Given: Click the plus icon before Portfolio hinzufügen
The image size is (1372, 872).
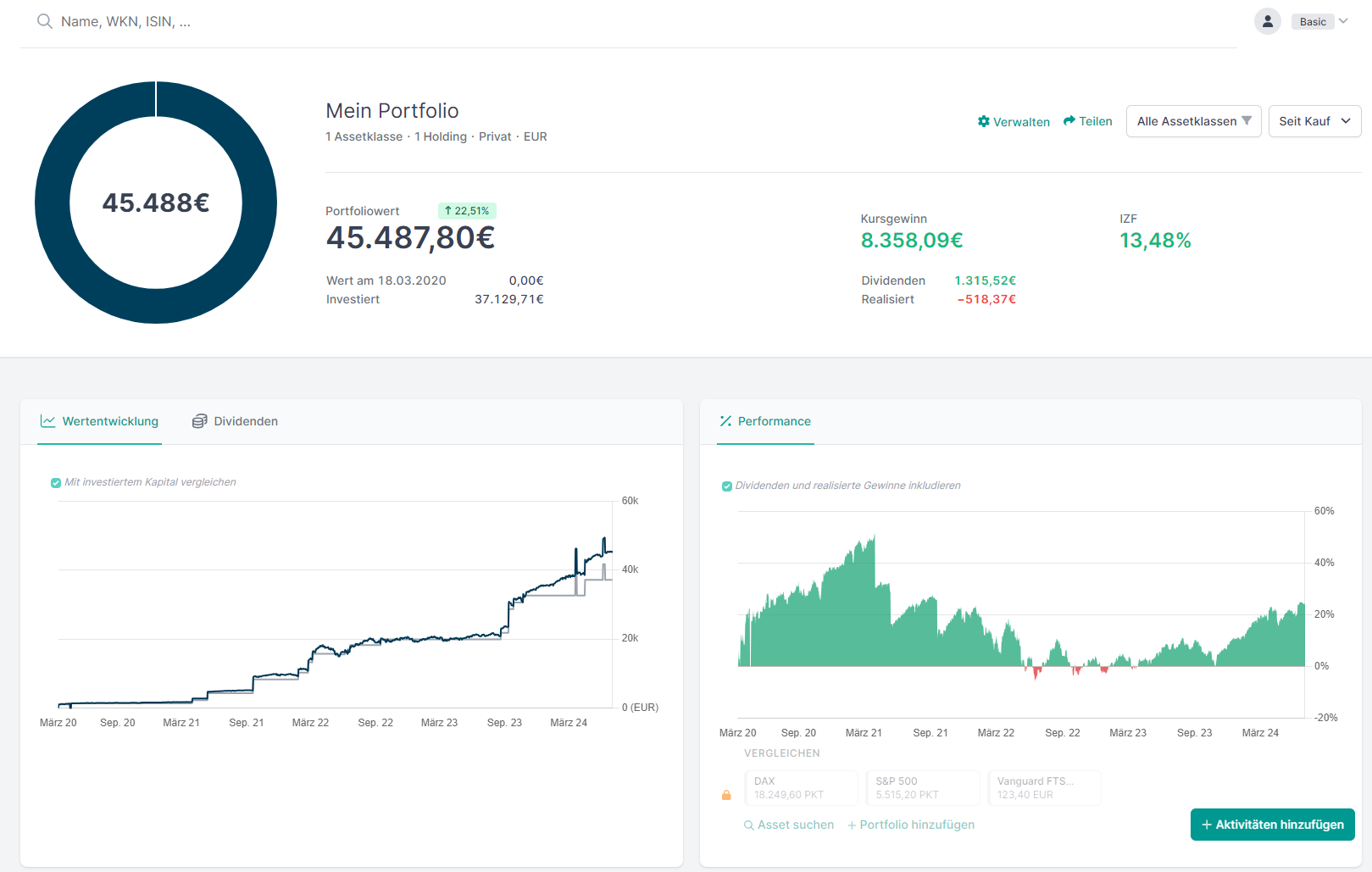Looking at the screenshot, I should click(852, 825).
